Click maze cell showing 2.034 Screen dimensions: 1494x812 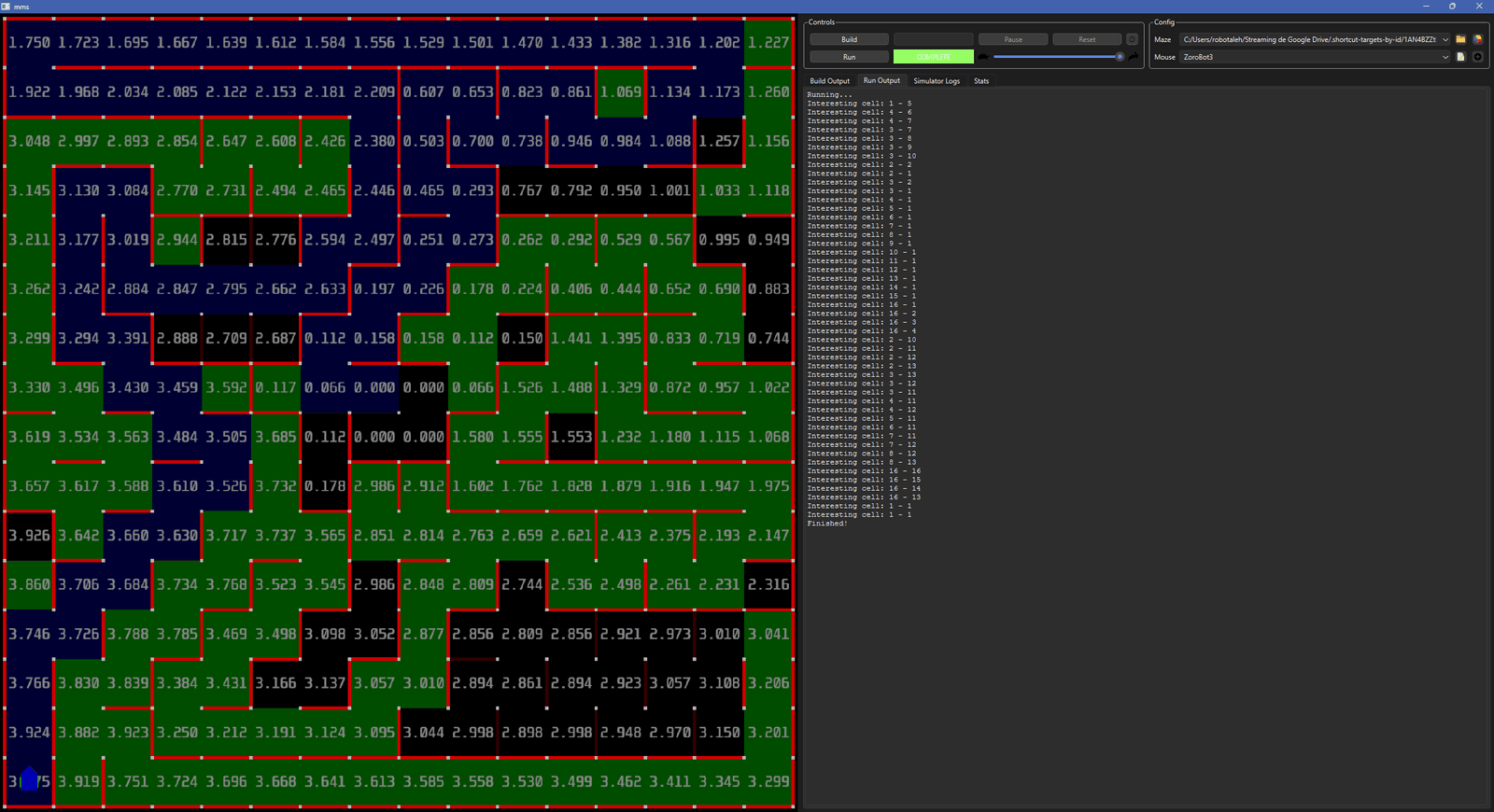[x=128, y=92]
